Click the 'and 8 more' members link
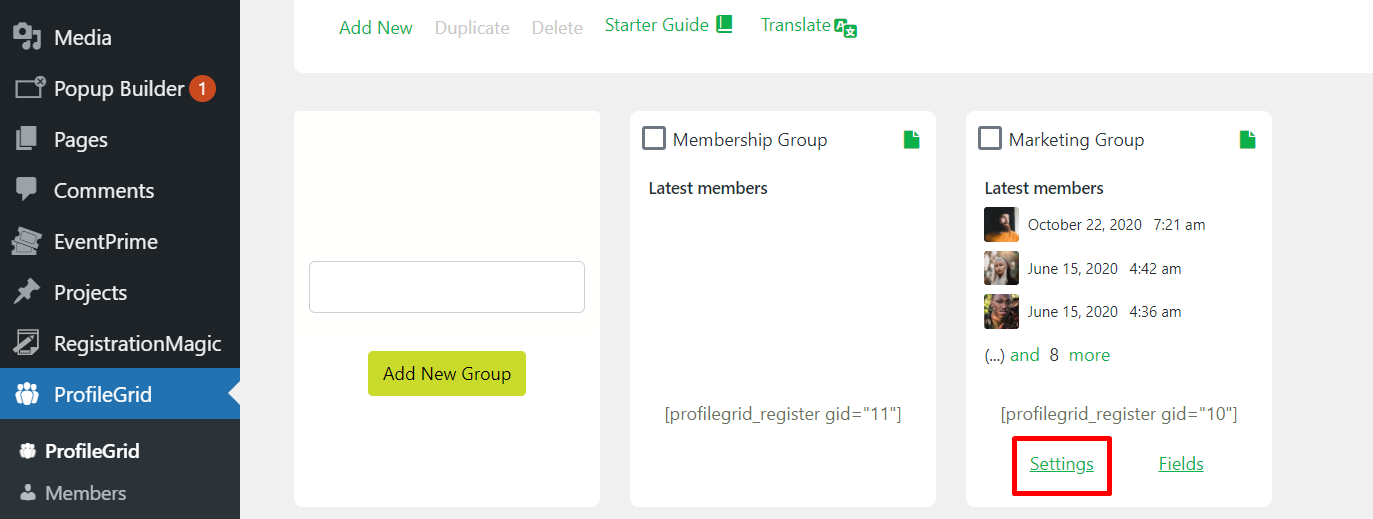1373x519 pixels. point(1060,355)
